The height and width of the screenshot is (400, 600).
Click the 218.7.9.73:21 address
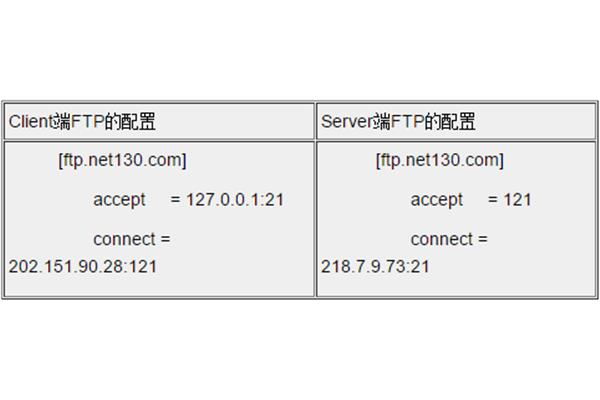(x=375, y=267)
